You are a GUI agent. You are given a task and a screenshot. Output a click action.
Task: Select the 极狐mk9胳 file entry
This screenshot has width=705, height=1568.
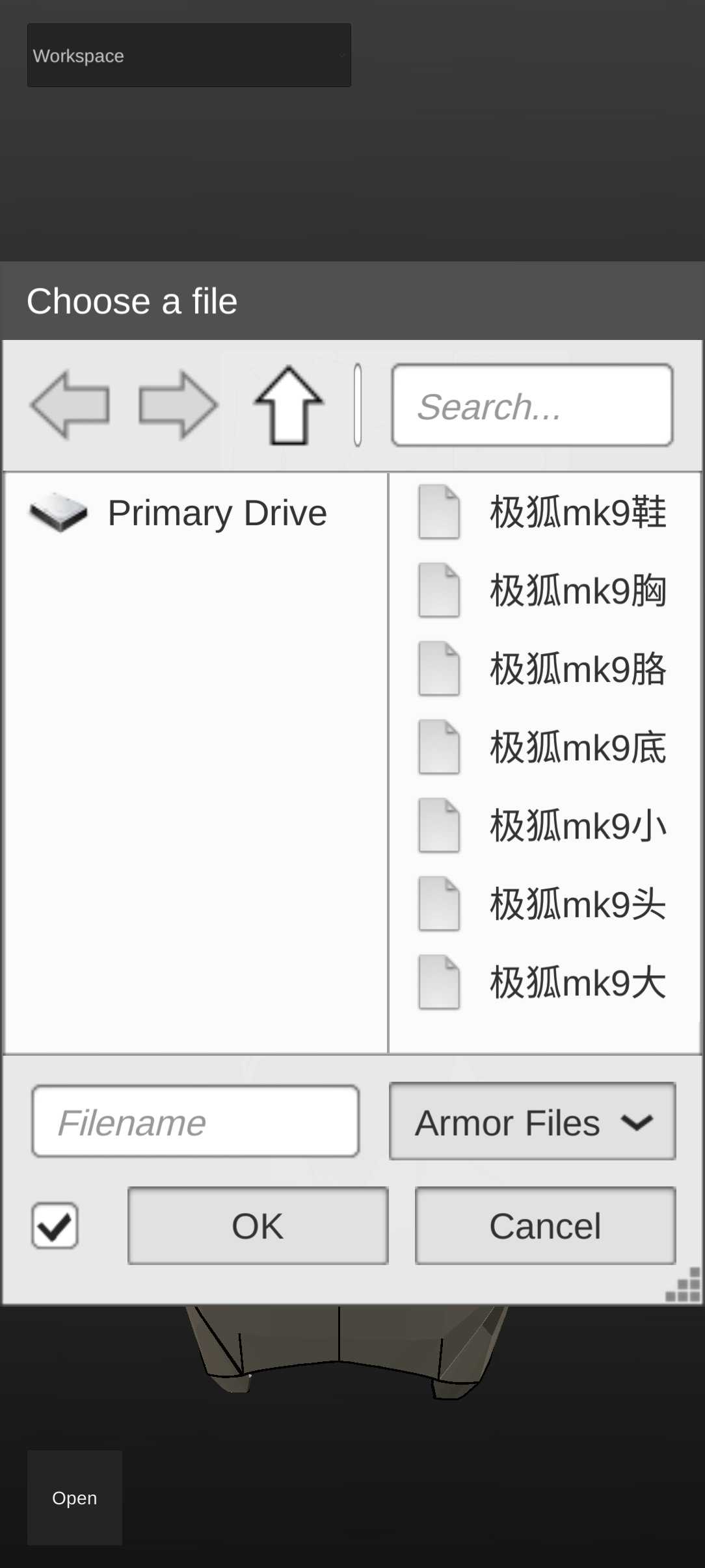[578, 669]
